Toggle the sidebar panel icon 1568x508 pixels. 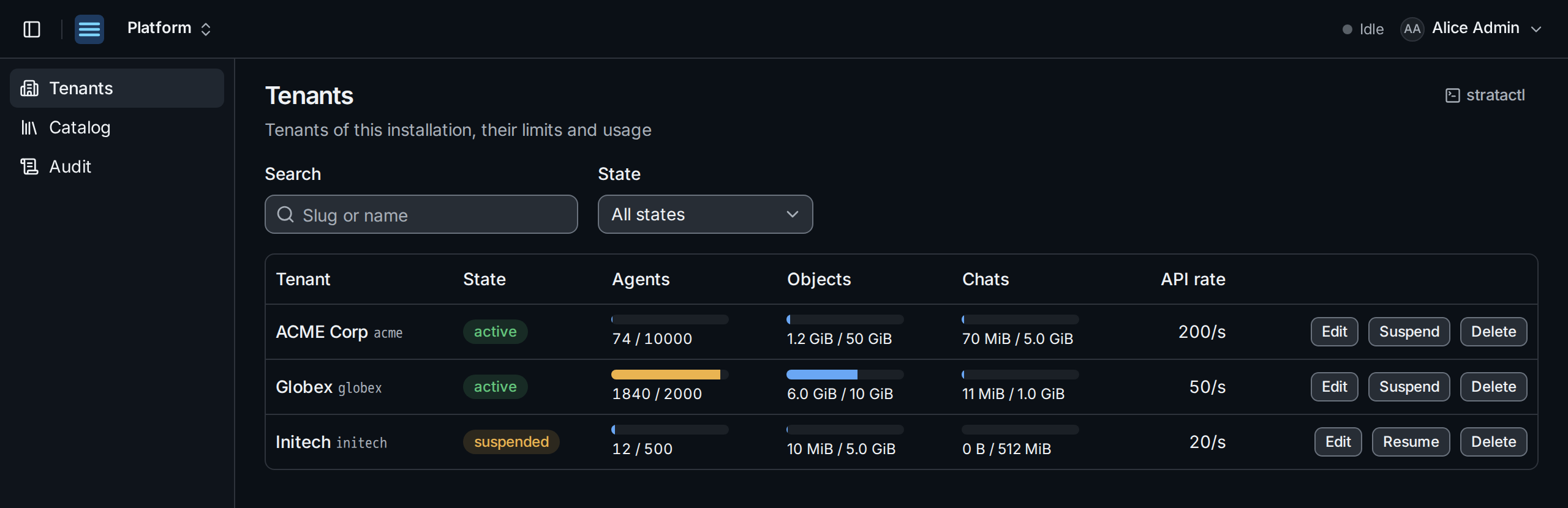32,29
